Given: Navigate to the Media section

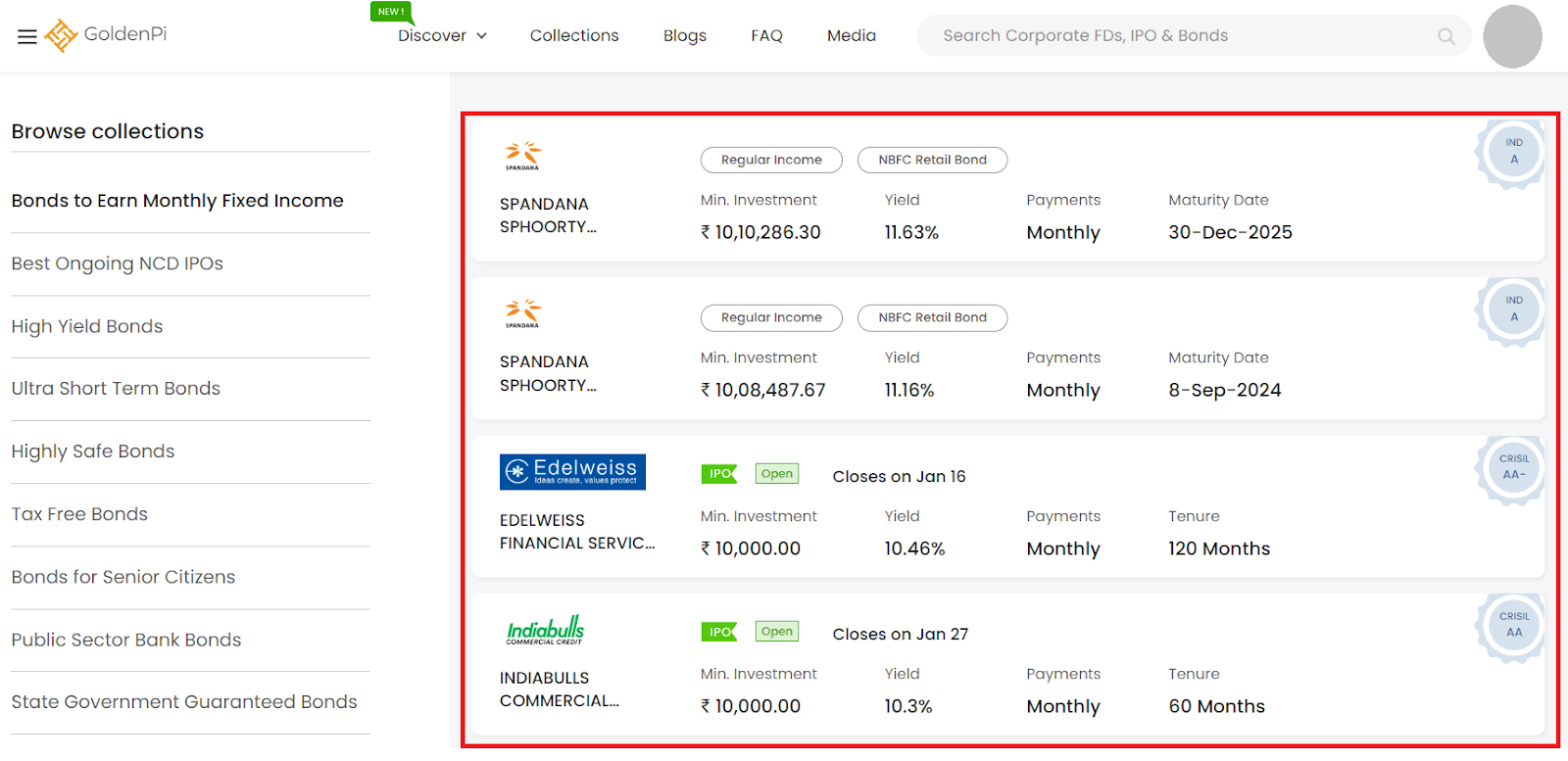Looking at the screenshot, I should click(852, 36).
